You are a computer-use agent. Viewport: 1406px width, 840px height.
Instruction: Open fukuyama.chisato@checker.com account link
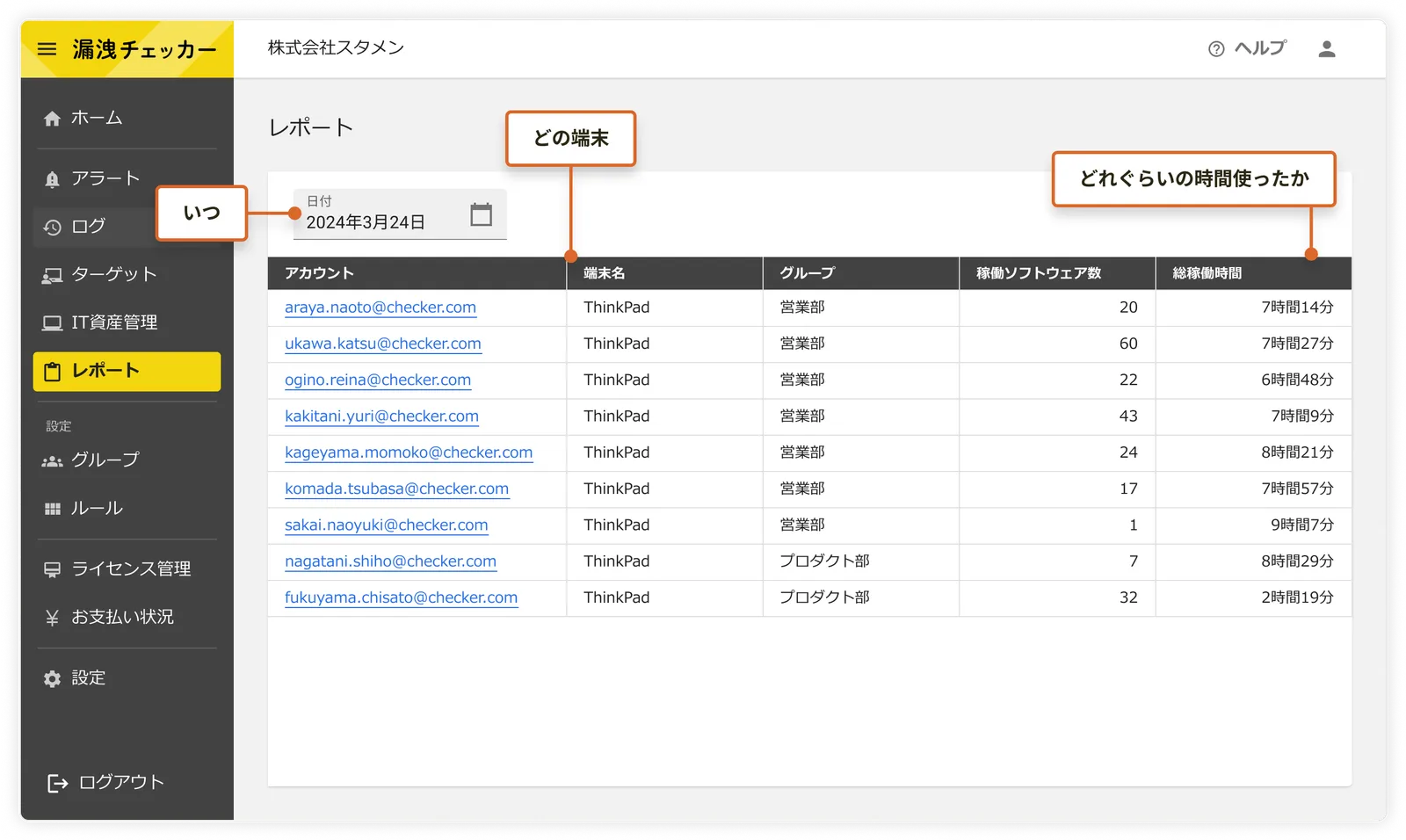401,597
